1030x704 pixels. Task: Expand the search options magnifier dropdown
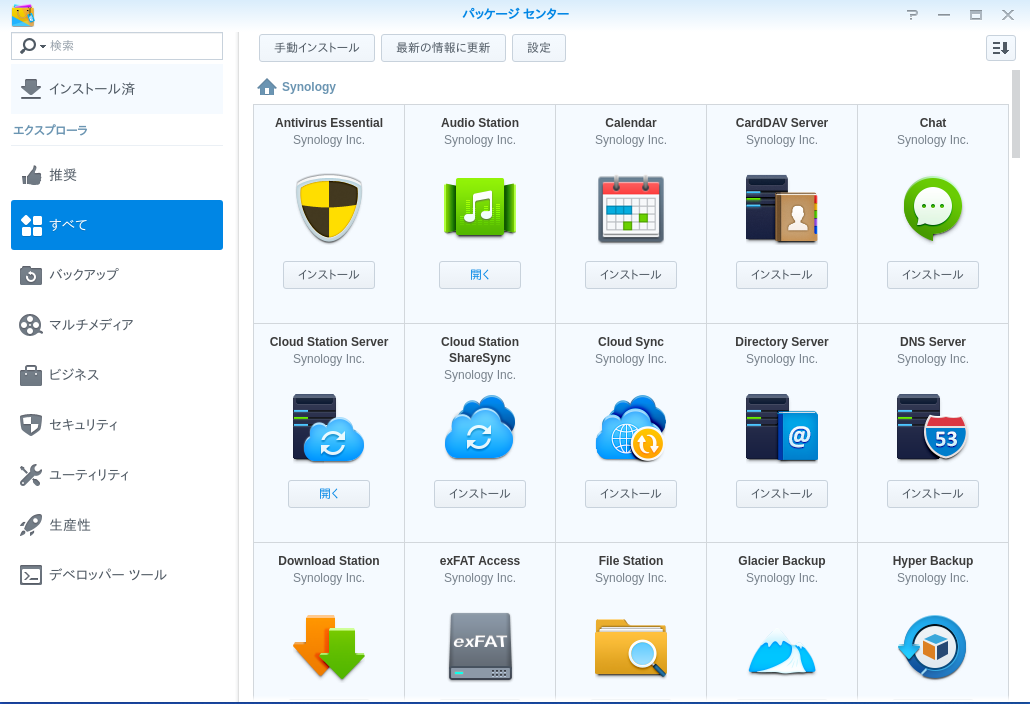[x=33, y=46]
